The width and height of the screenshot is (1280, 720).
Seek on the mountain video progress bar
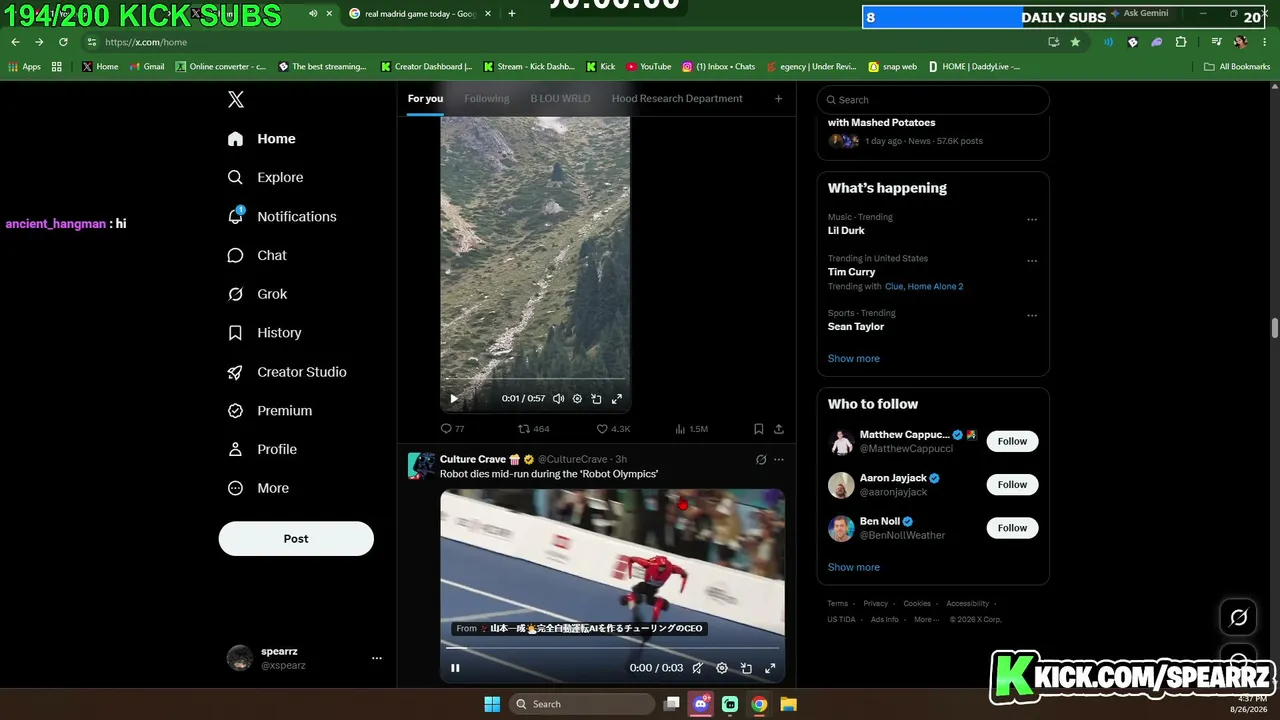coord(535,380)
